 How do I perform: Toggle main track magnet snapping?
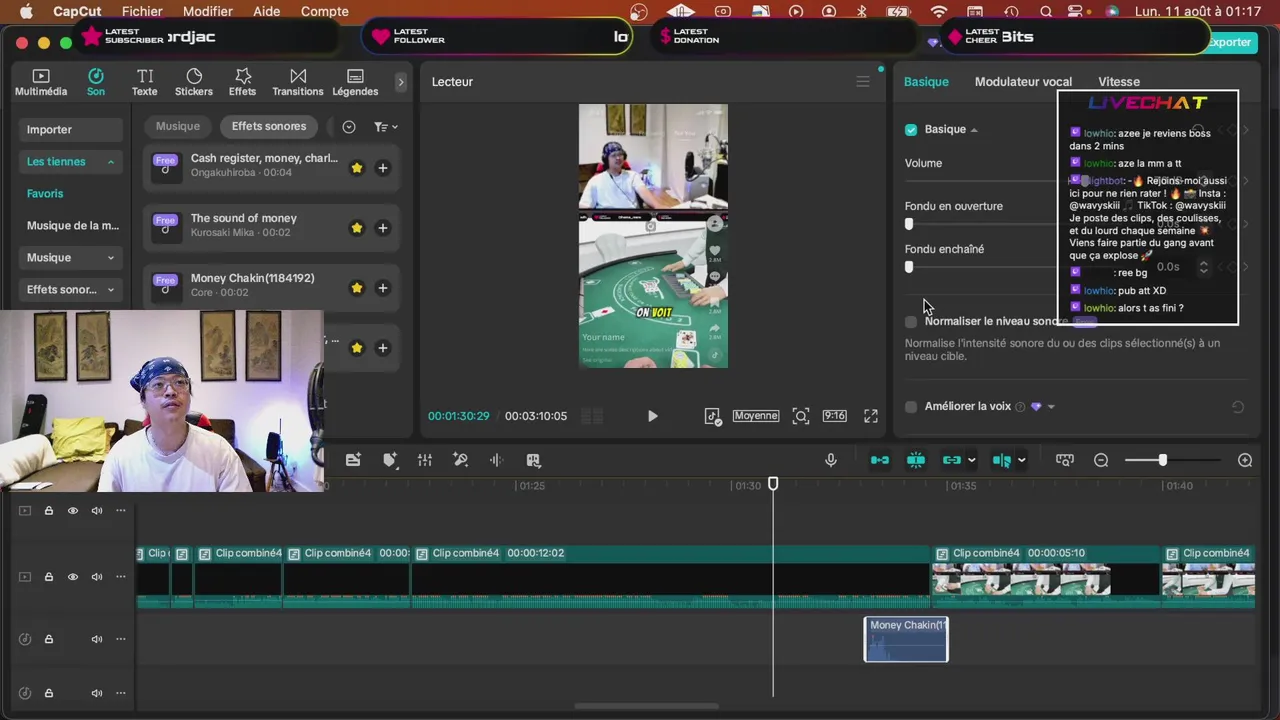click(880, 460)
